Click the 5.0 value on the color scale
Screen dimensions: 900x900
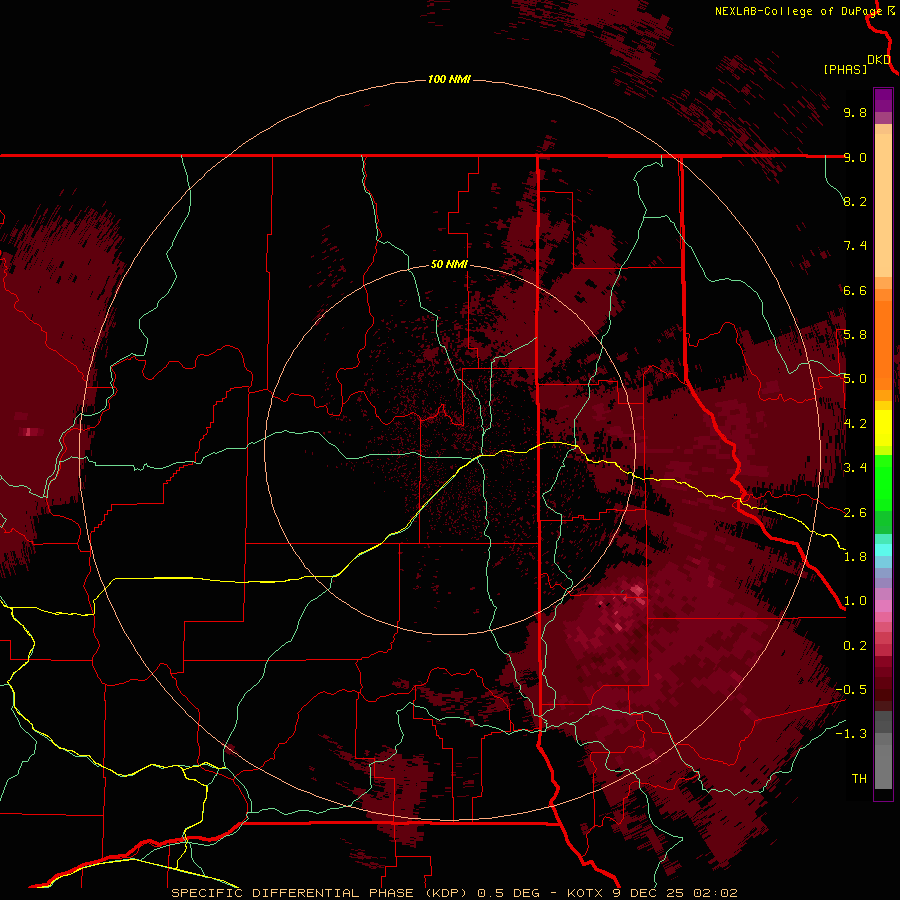click(x=855, y=379)
